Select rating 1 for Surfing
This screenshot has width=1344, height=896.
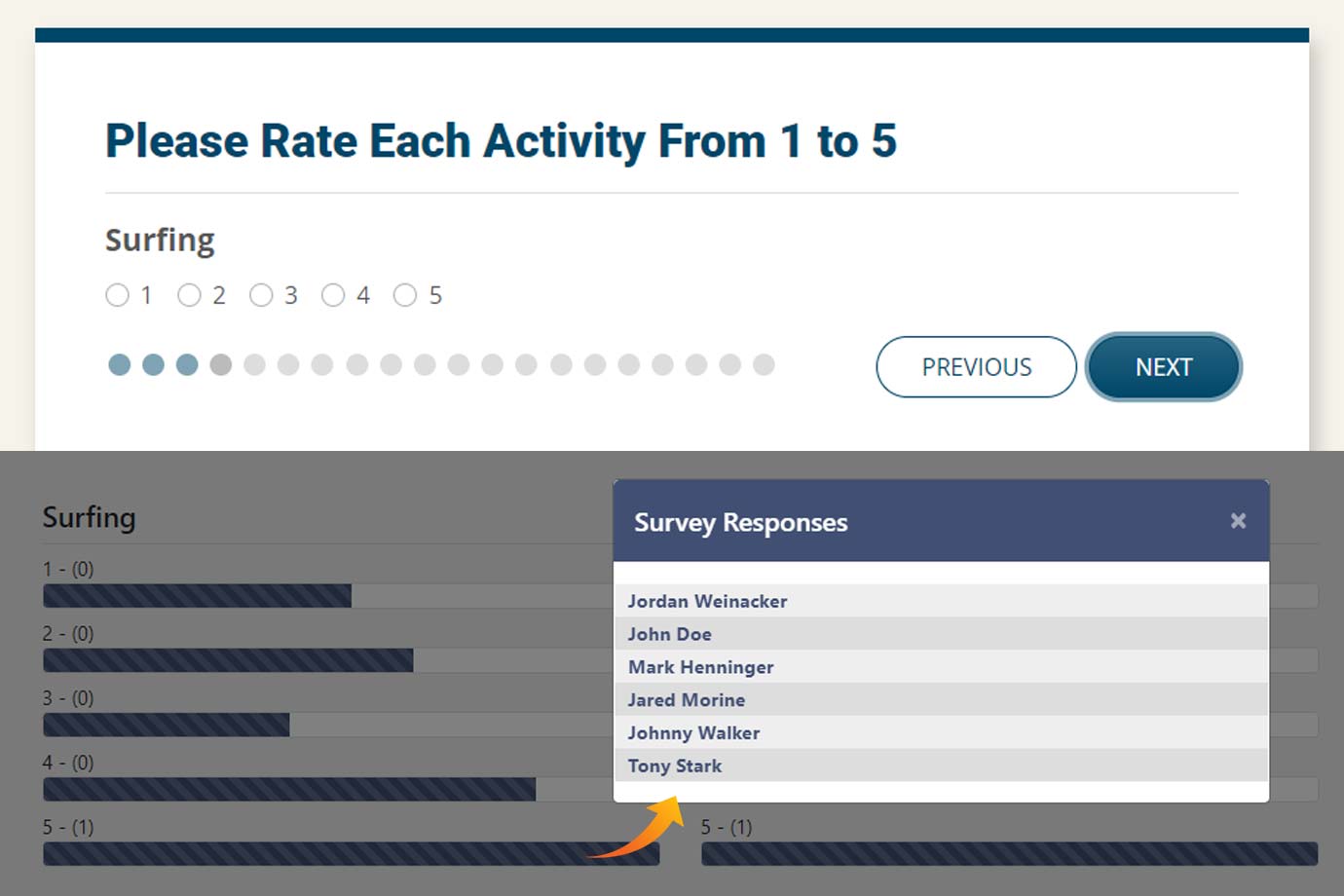tap(117, 295)
